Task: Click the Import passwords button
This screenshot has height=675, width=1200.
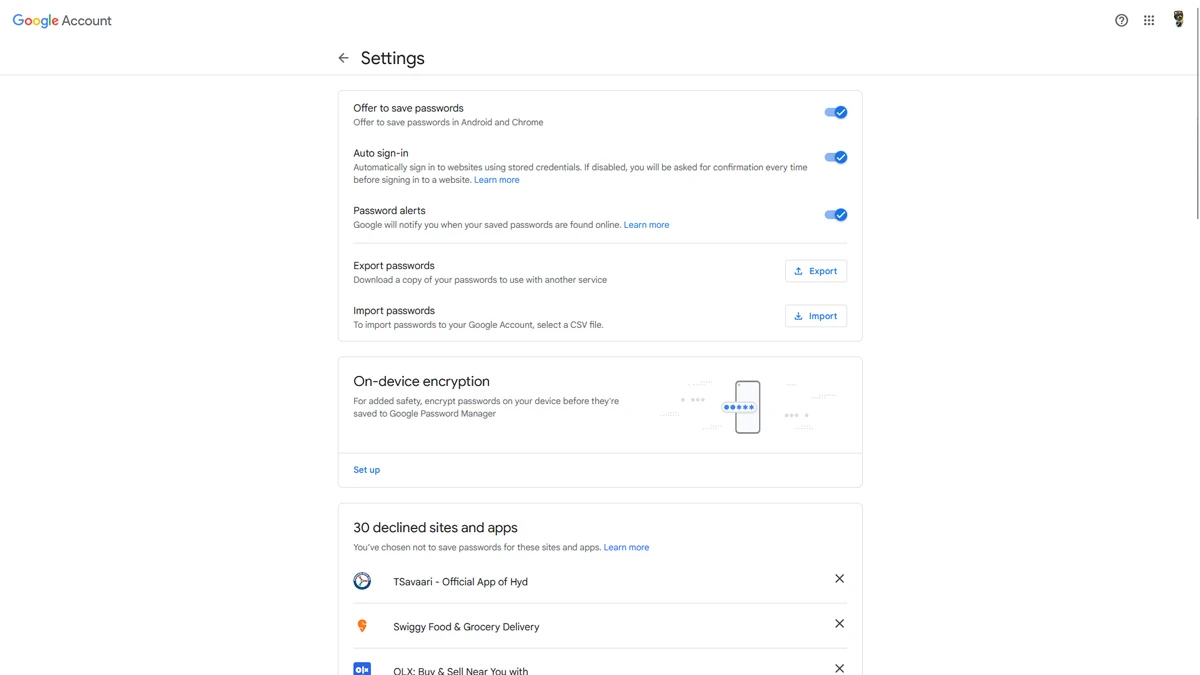Action: 816,316
